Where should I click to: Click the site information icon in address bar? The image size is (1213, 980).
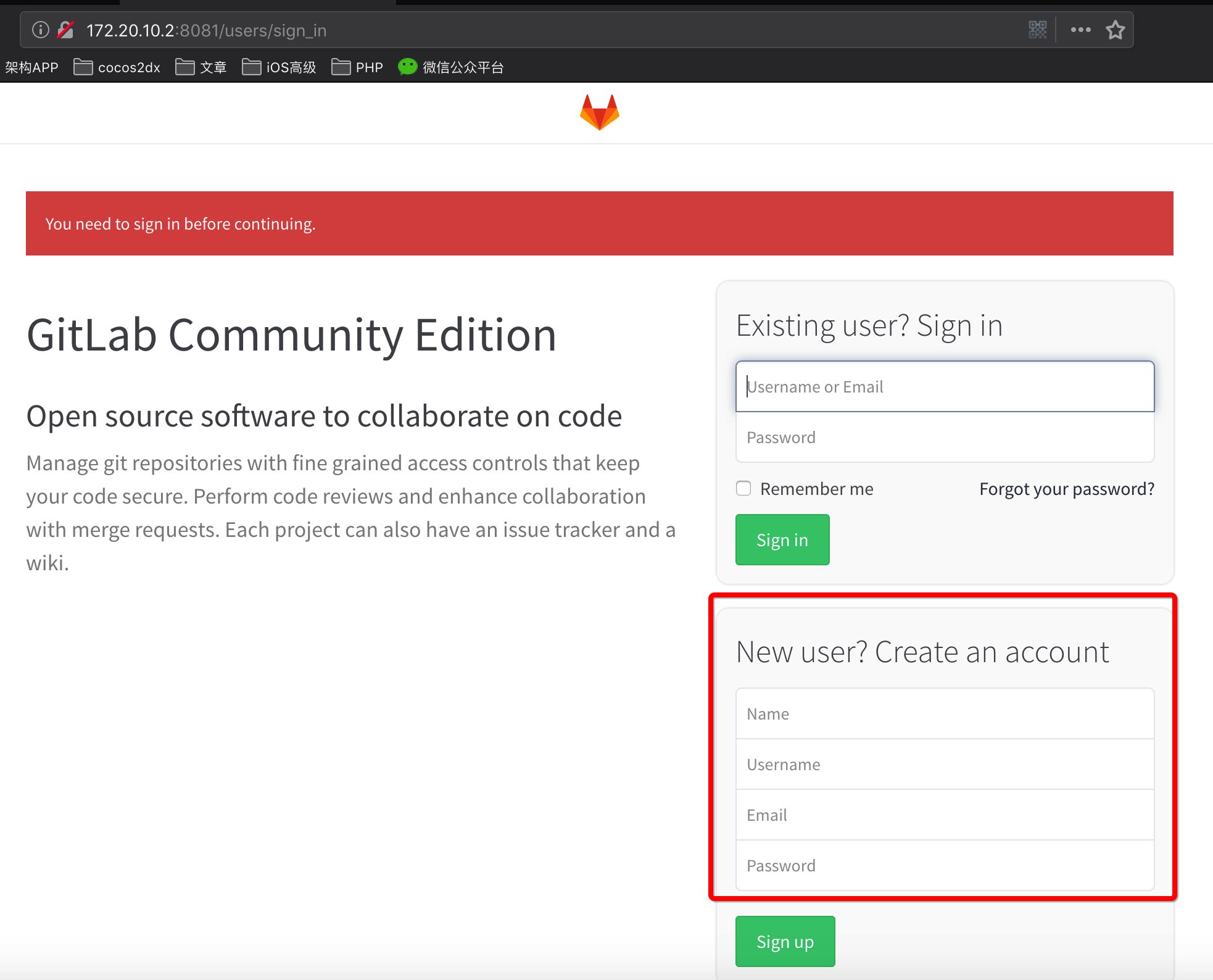[40, 30]
